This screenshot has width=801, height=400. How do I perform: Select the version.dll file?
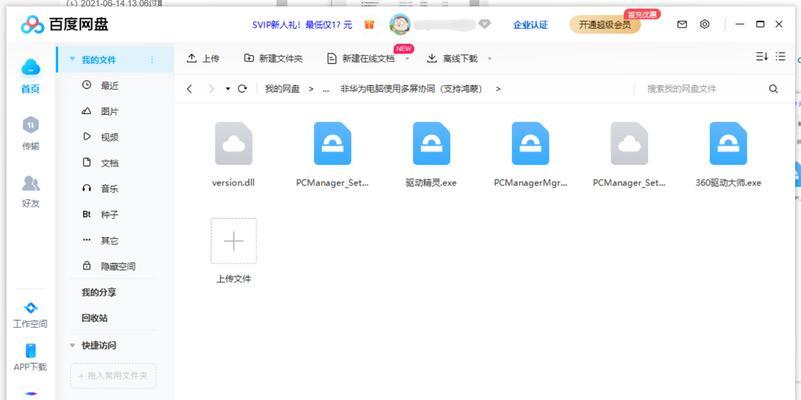pos(233,155)
